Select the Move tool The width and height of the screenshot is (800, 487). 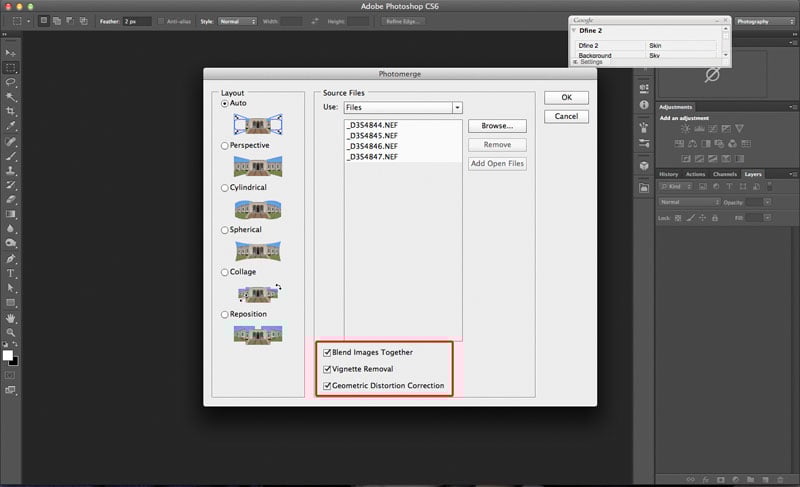coord(10,53)
